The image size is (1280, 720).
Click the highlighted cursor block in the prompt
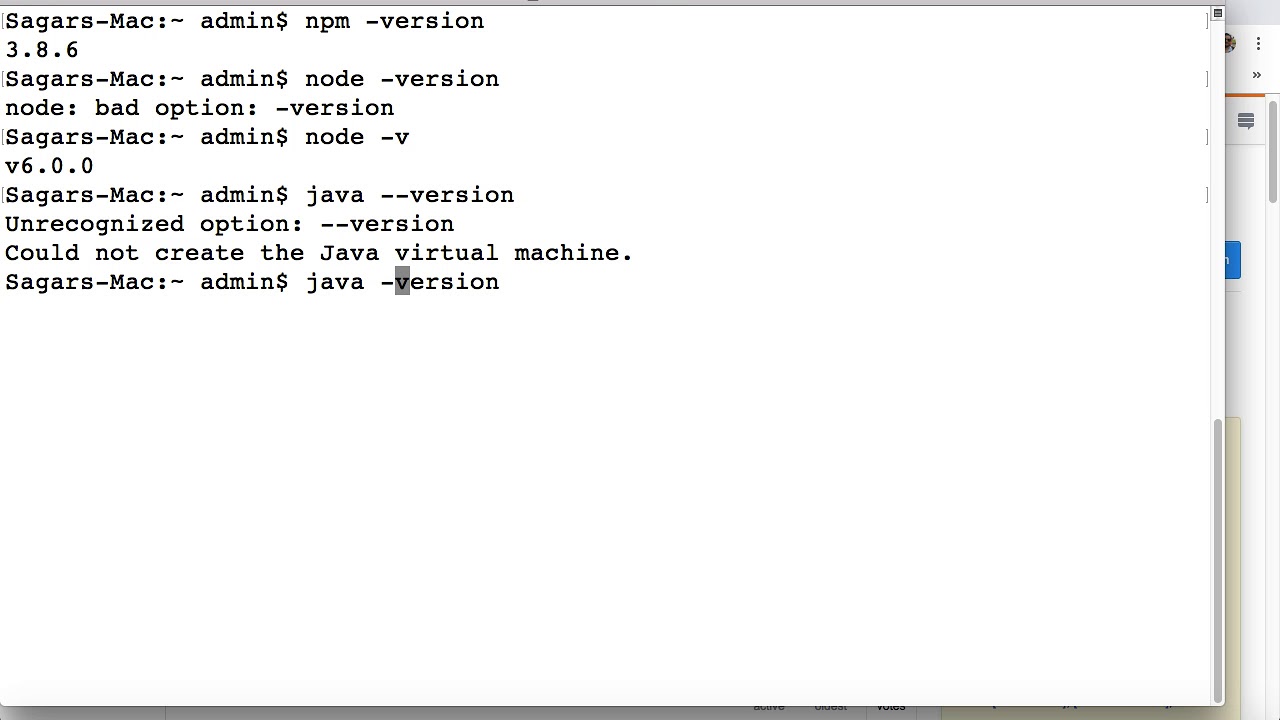click(x=402, y=282)
